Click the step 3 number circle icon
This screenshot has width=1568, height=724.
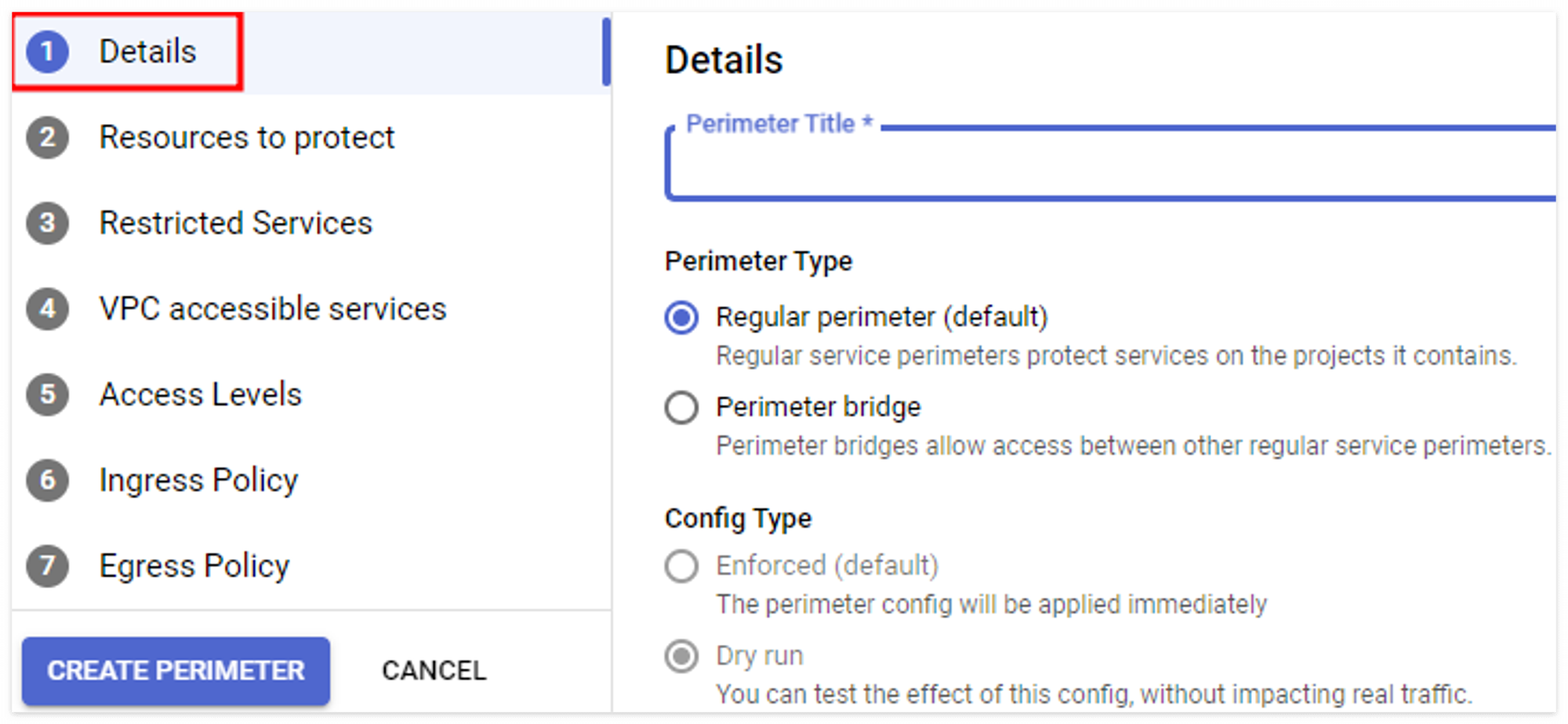(x=47, y=223)
